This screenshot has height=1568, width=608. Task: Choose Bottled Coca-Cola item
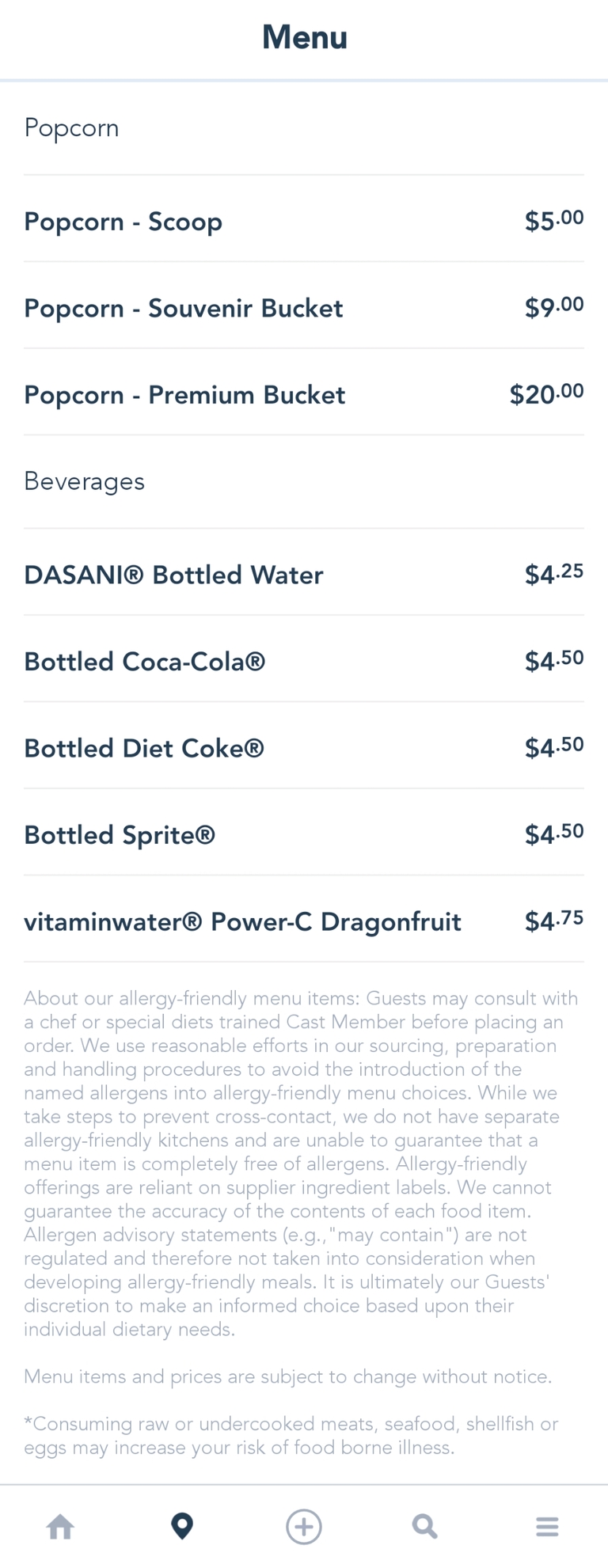[145, 662]
